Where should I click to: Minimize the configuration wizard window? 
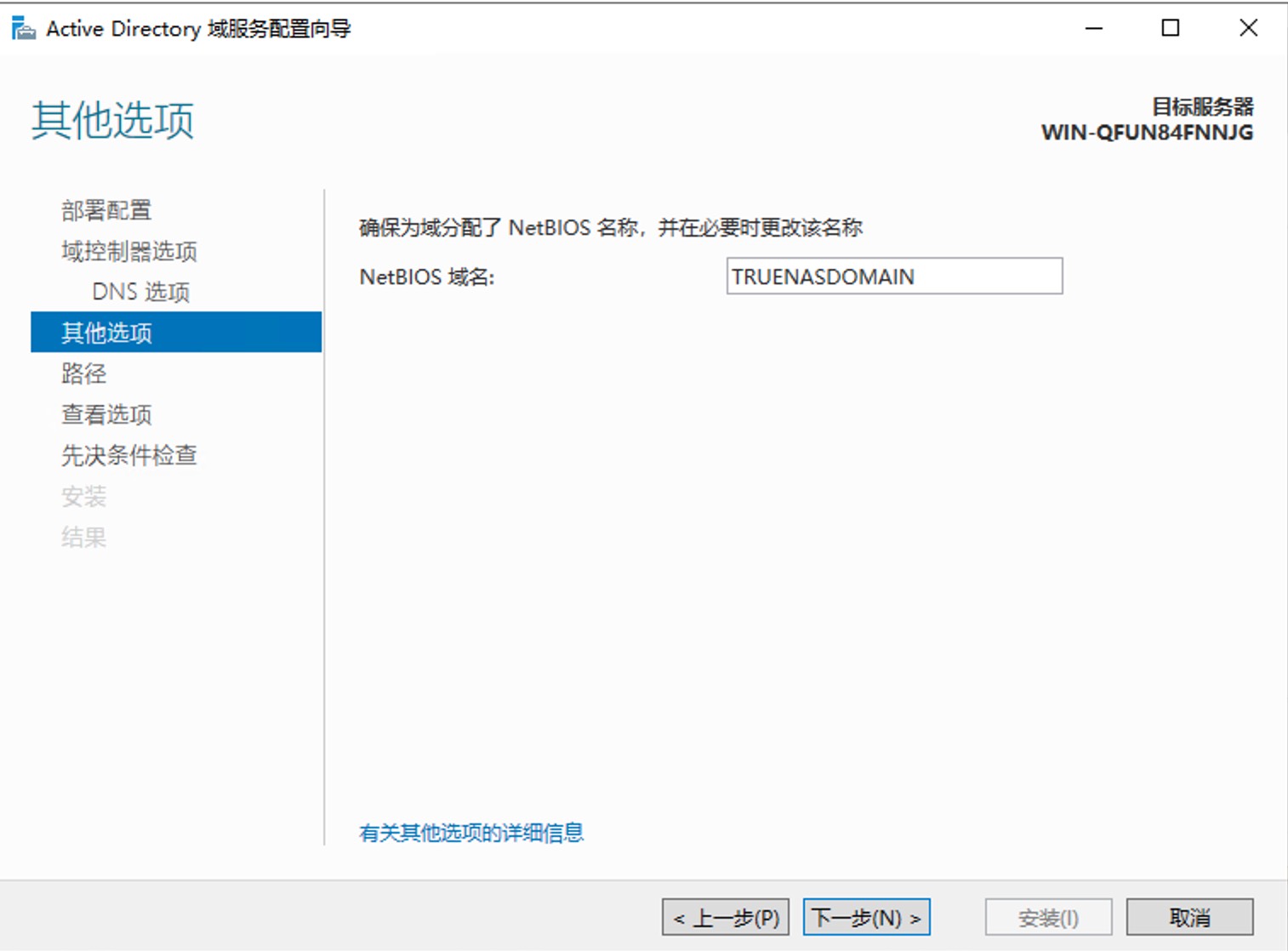pos(1094,29)
